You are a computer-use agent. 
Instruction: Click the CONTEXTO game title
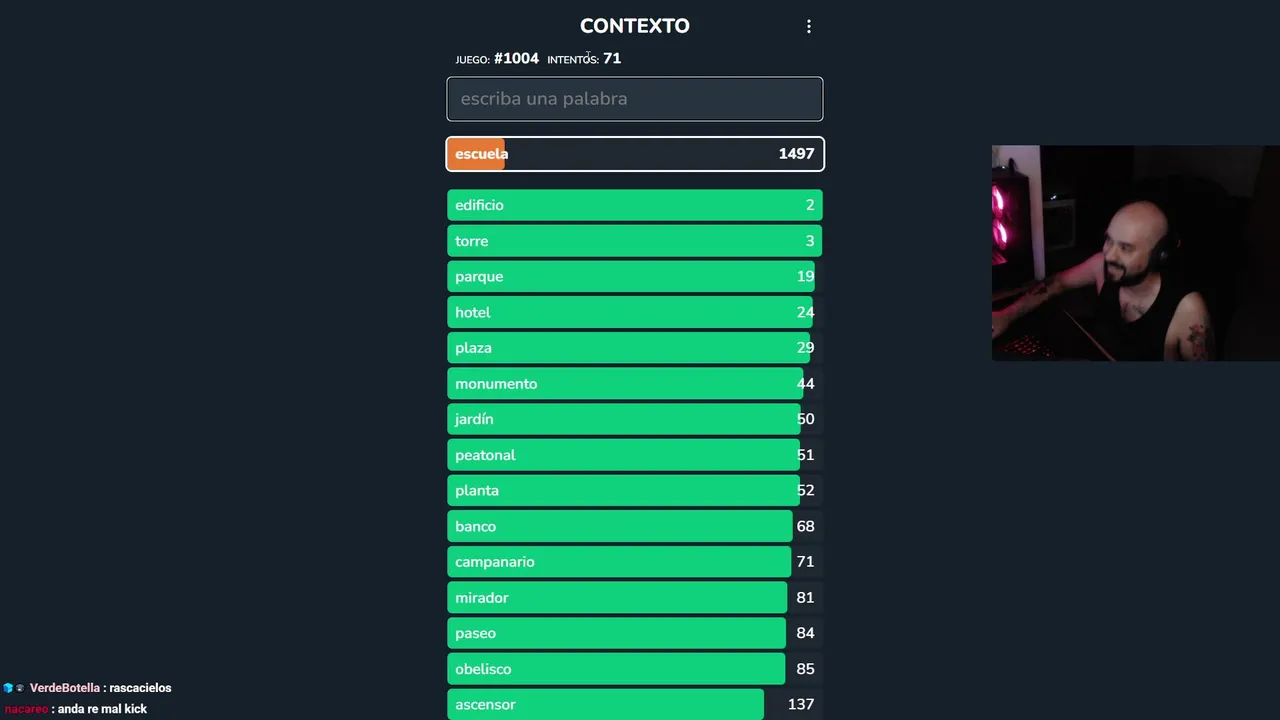(x=634, y=26)
